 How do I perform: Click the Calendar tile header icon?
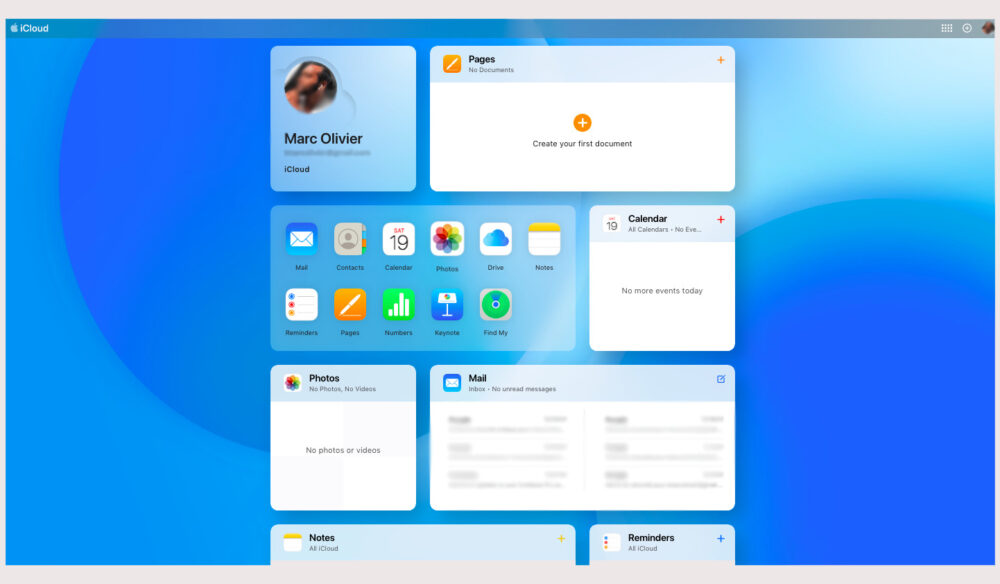tap(612, 223)
